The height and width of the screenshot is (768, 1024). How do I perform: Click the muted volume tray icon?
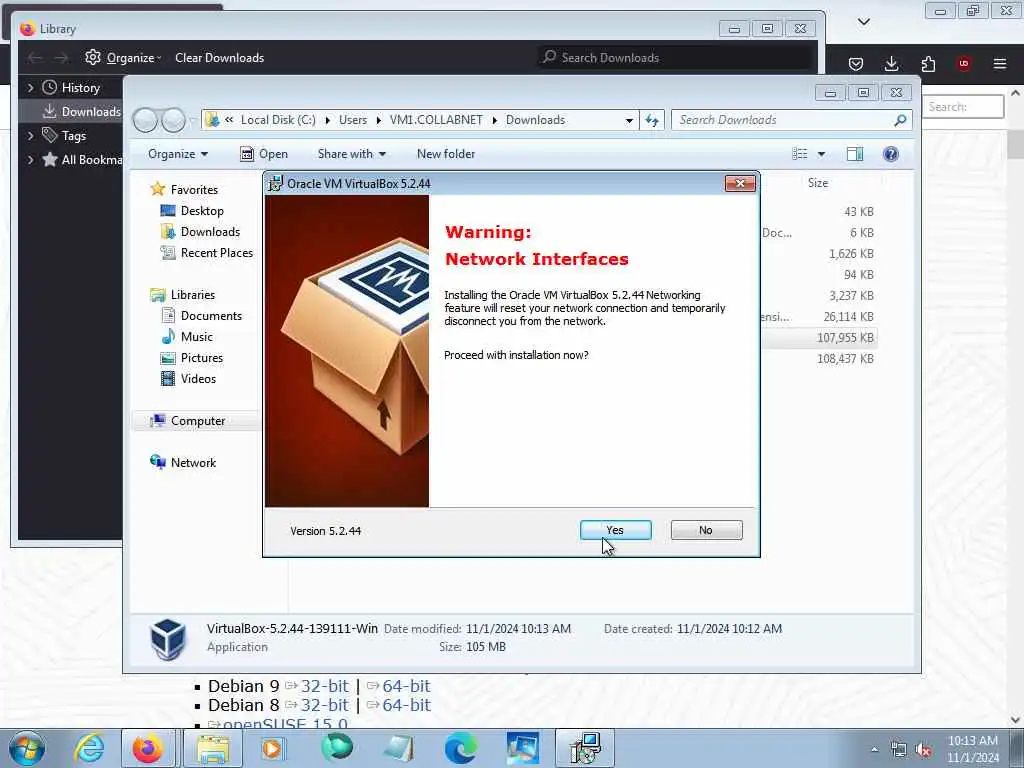coord(923,750)
